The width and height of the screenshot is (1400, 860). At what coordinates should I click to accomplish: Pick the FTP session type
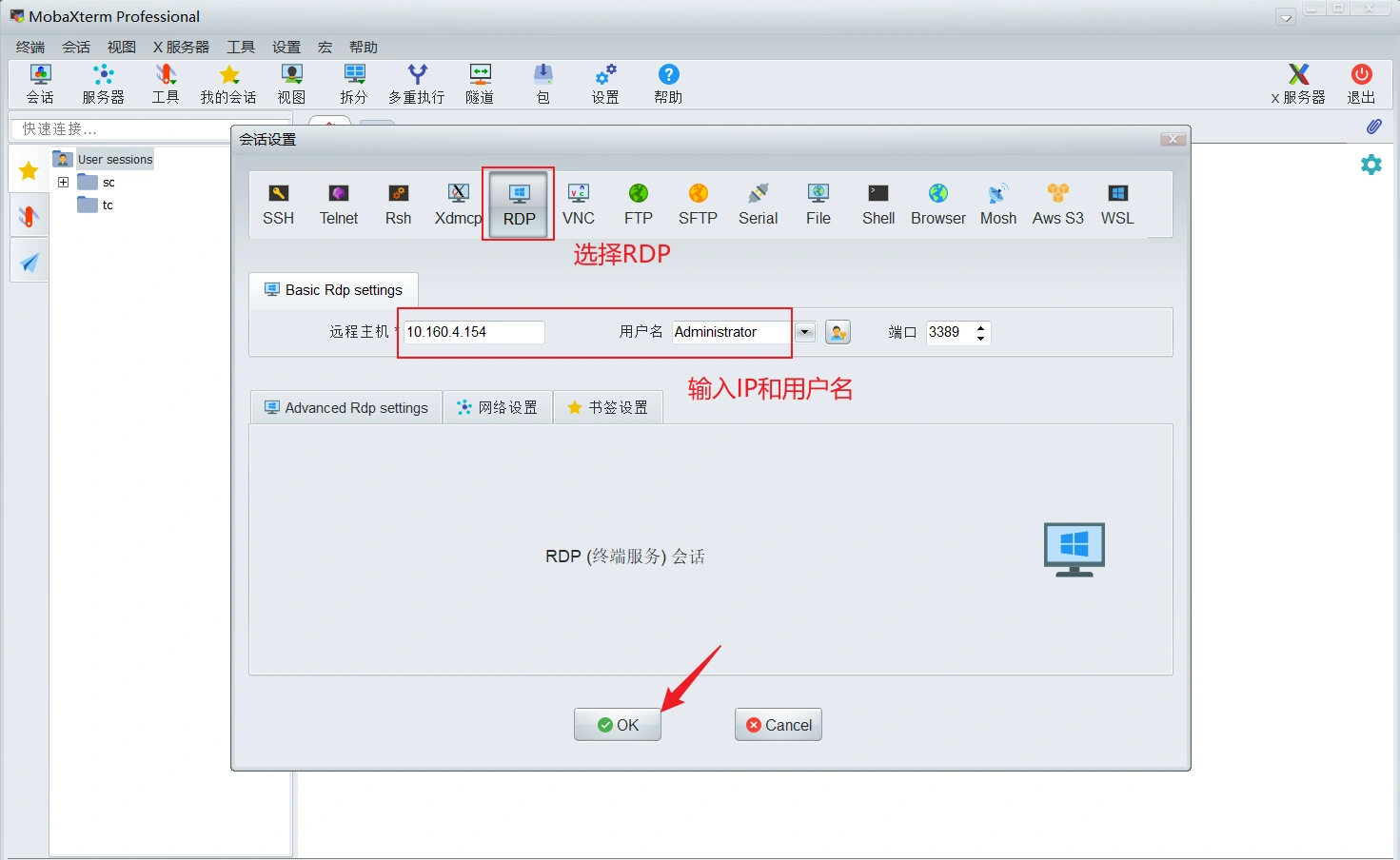click(639, 205)
